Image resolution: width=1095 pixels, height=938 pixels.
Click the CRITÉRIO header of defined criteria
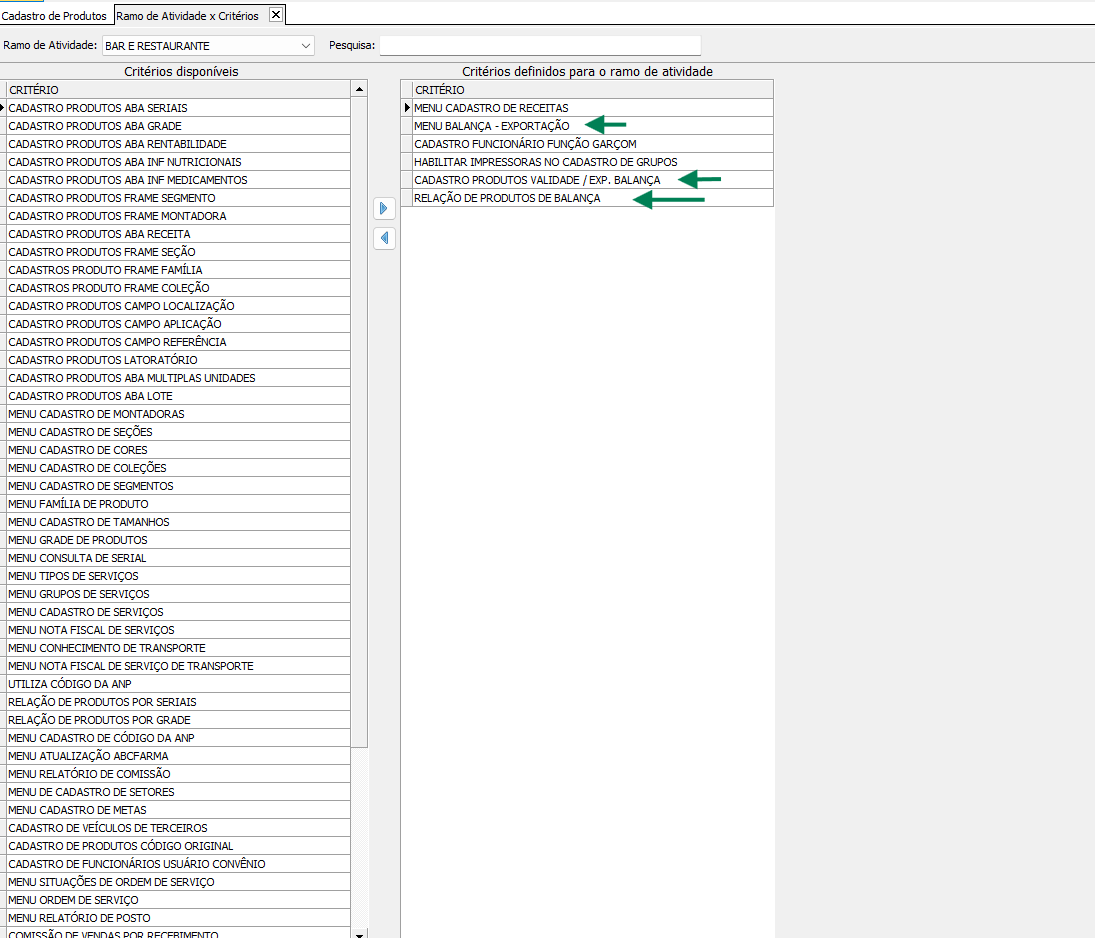[x=592, y=90]
